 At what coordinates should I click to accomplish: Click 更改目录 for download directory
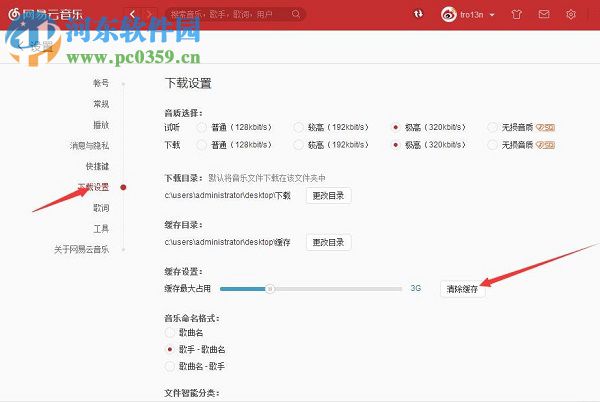(x=328, y=195)
